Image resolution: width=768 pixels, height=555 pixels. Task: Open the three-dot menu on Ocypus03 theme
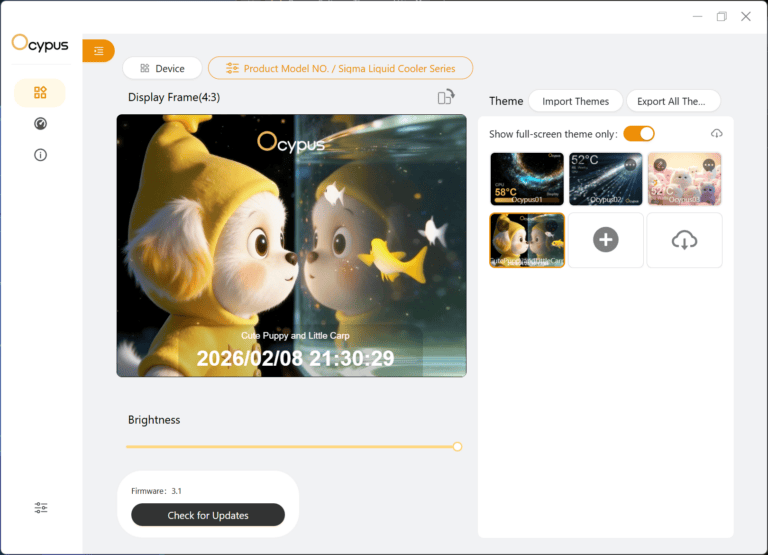(x=709, y=165)
